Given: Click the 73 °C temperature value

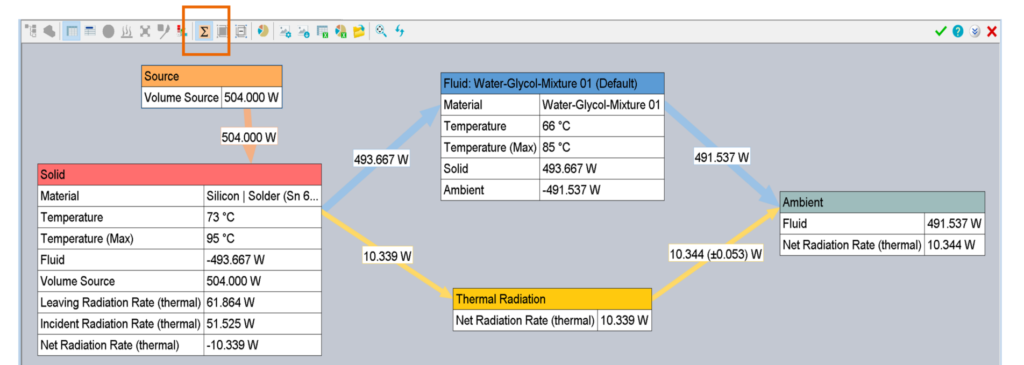Looking at the screenshot, I should (x=263, y=217).
